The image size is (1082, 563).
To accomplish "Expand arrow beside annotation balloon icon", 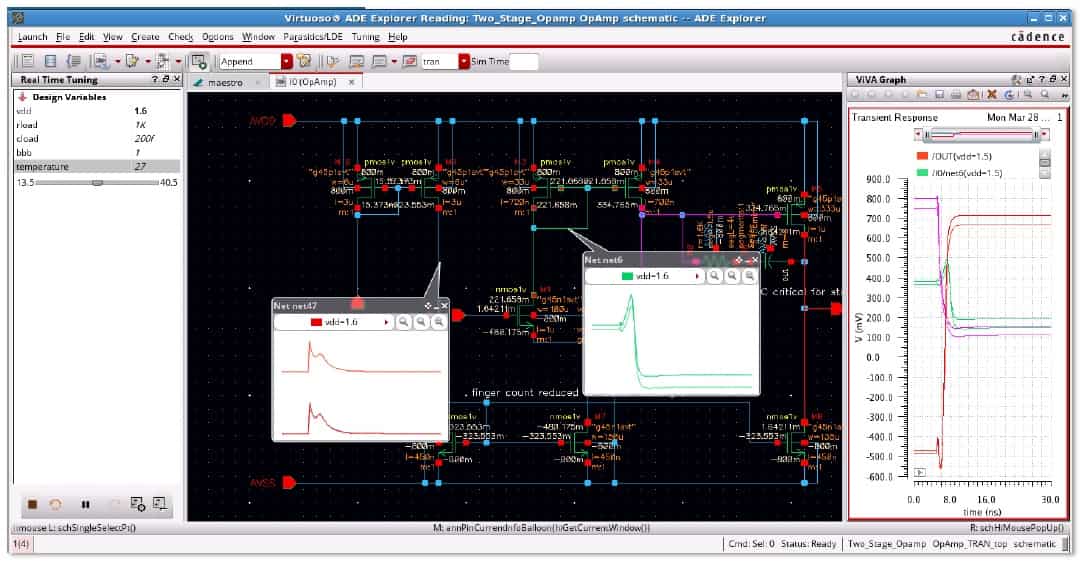I will pos(394,61).
